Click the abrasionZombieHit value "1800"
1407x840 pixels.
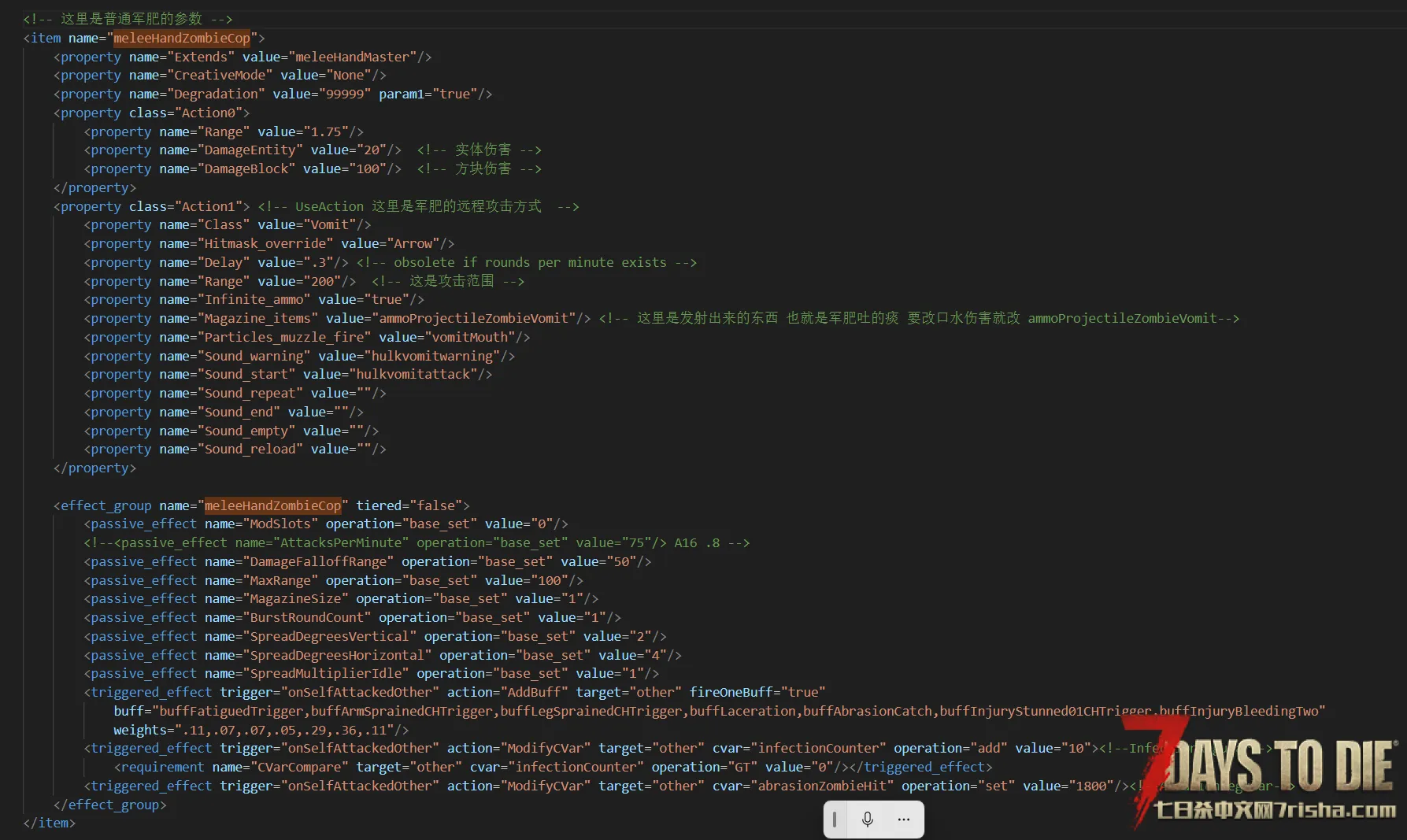tap(1090, 786)
